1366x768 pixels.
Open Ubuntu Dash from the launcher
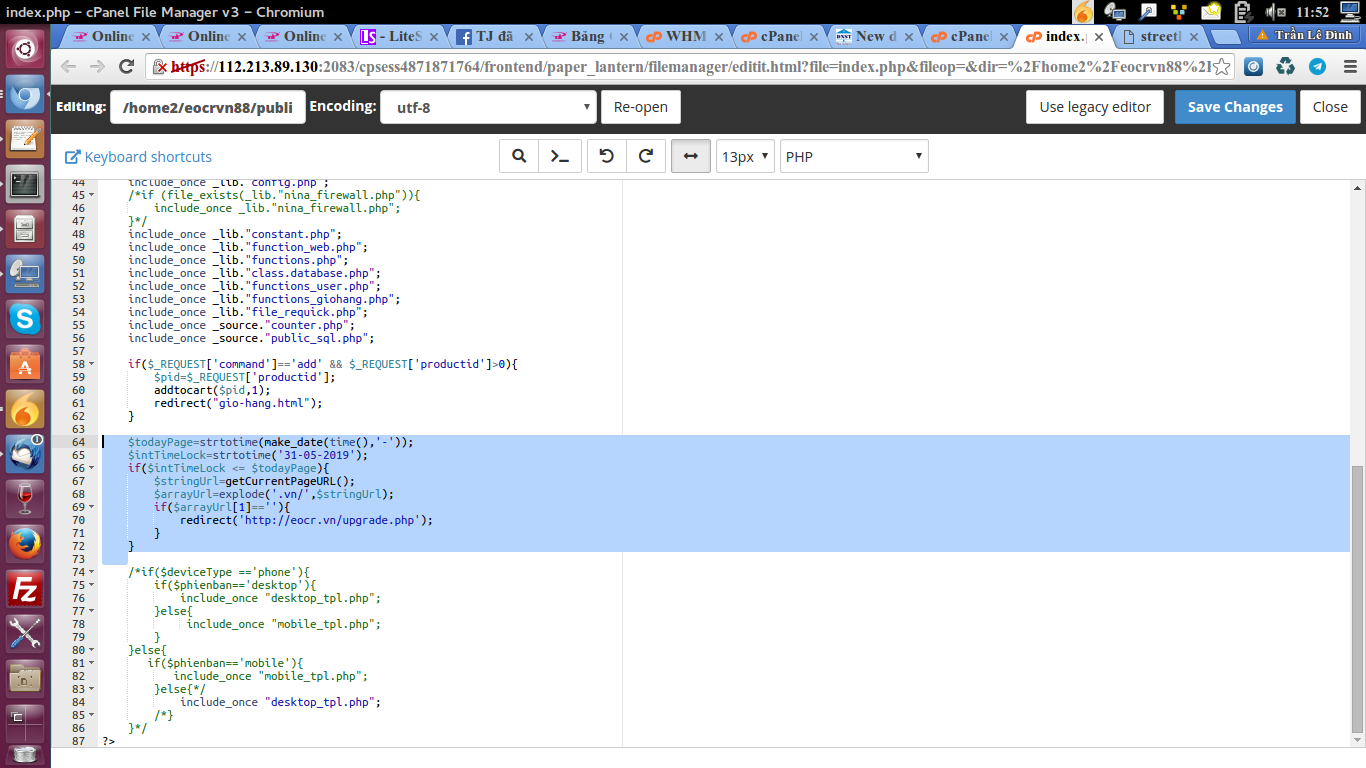pos(25,48)
